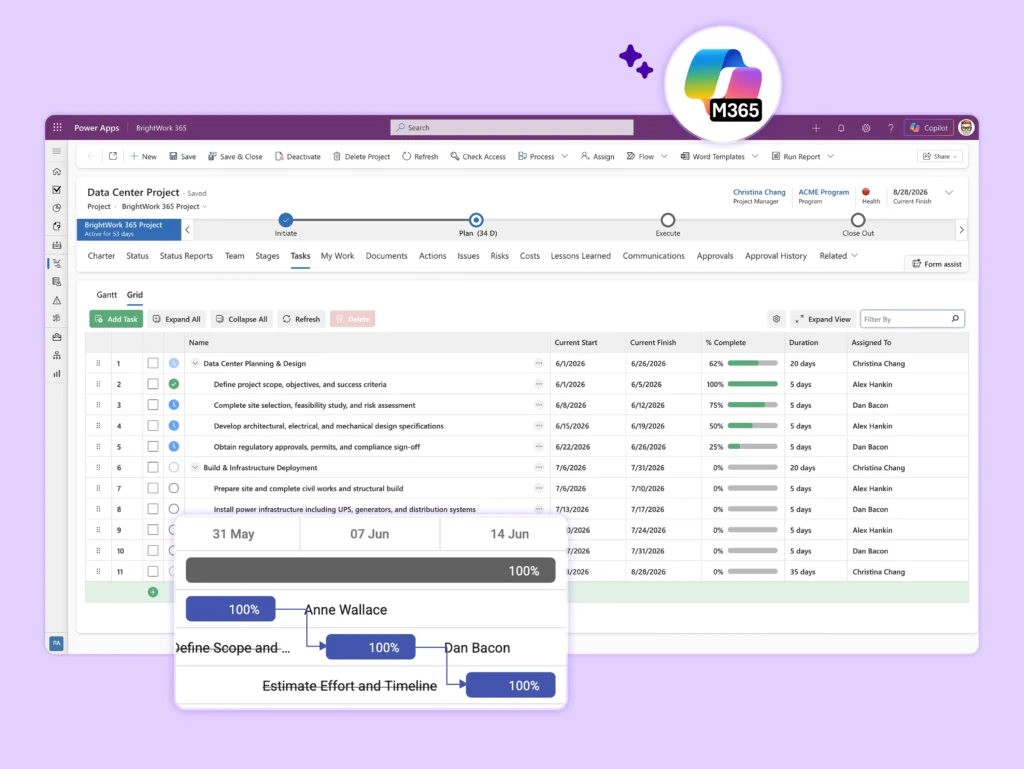
Task: Click green plus add-row icon
Action: pyautogui.click(x=153, y=592)
